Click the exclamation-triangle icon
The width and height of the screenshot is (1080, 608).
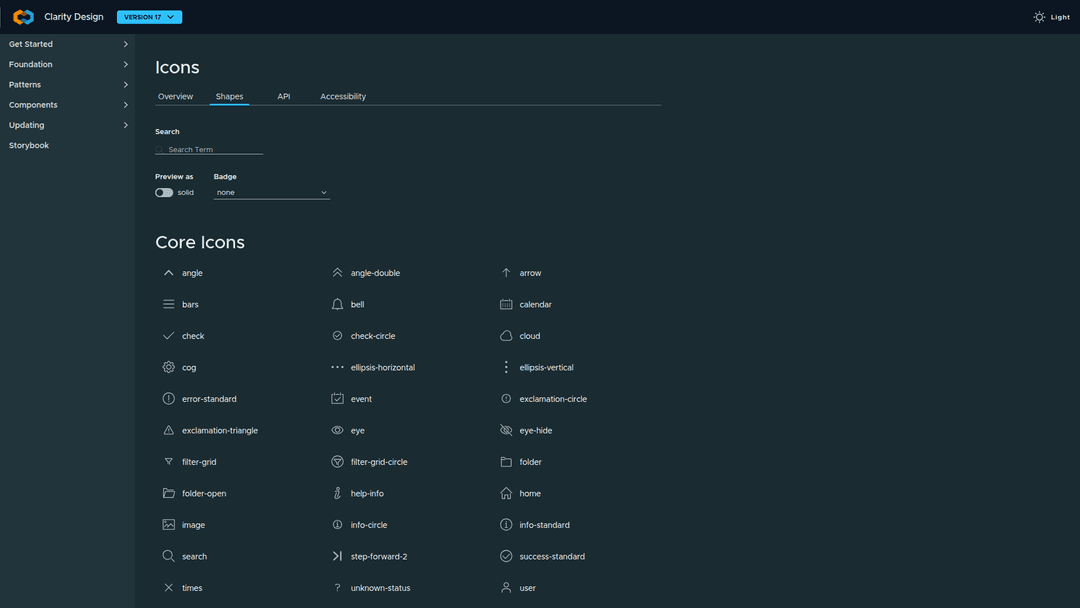168,430
